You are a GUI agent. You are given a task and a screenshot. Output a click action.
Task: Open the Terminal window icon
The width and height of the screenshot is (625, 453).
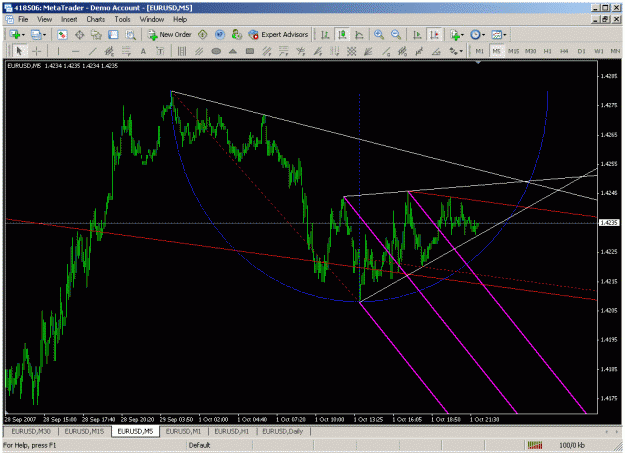point(113,35)
